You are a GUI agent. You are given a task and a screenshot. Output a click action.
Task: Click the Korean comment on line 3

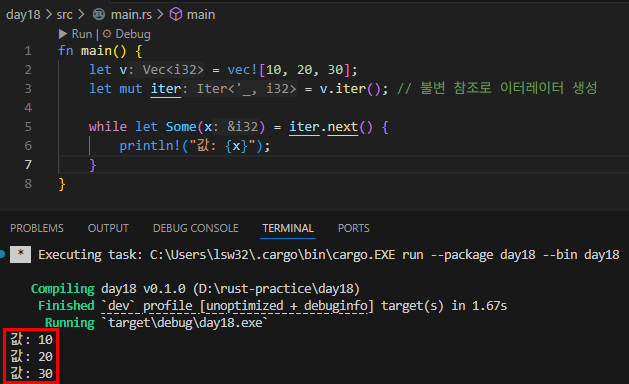point(497,88)
